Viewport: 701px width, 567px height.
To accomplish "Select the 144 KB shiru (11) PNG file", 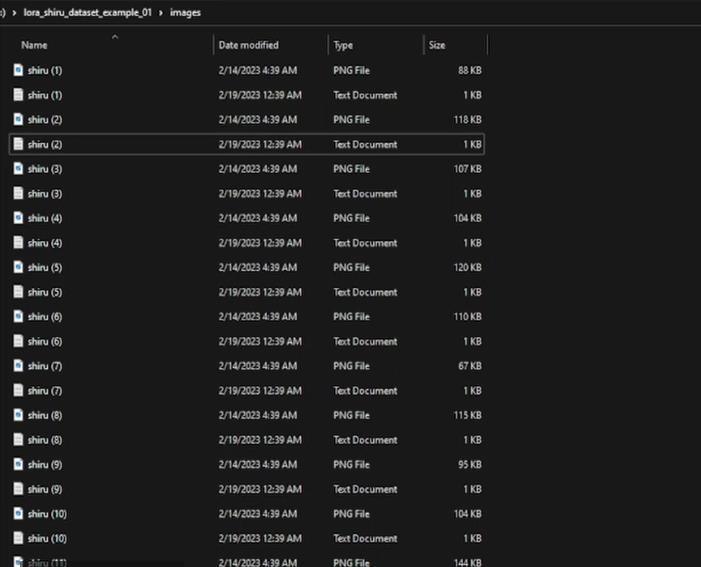I will (x=45, y=562).
